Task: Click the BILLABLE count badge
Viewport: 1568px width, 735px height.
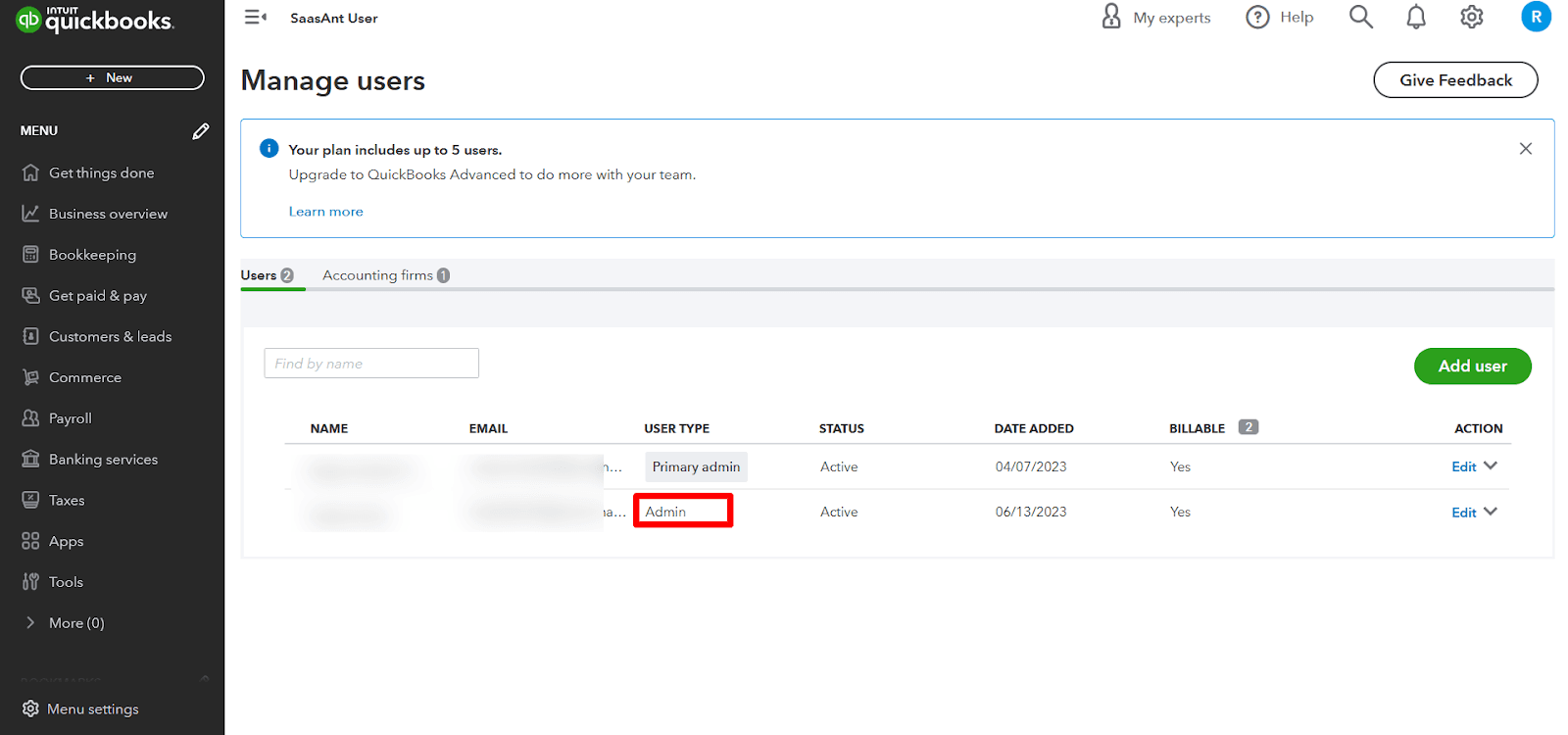Action: pyautogui.click(x=1248, y=427)
